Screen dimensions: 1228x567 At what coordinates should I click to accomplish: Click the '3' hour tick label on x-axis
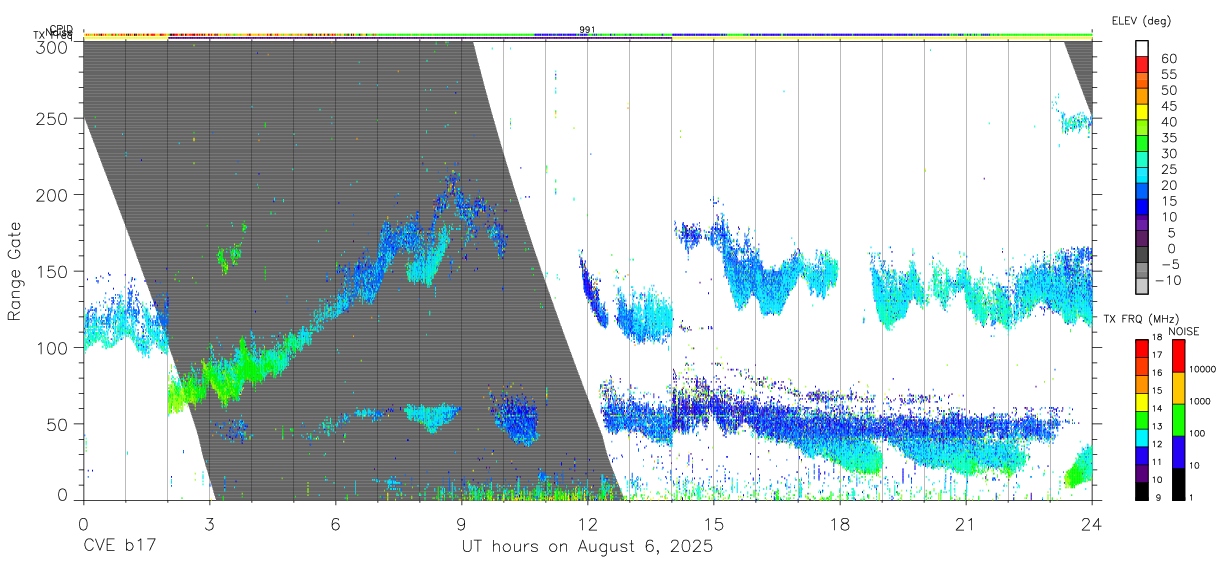click(x=209, y=524)
